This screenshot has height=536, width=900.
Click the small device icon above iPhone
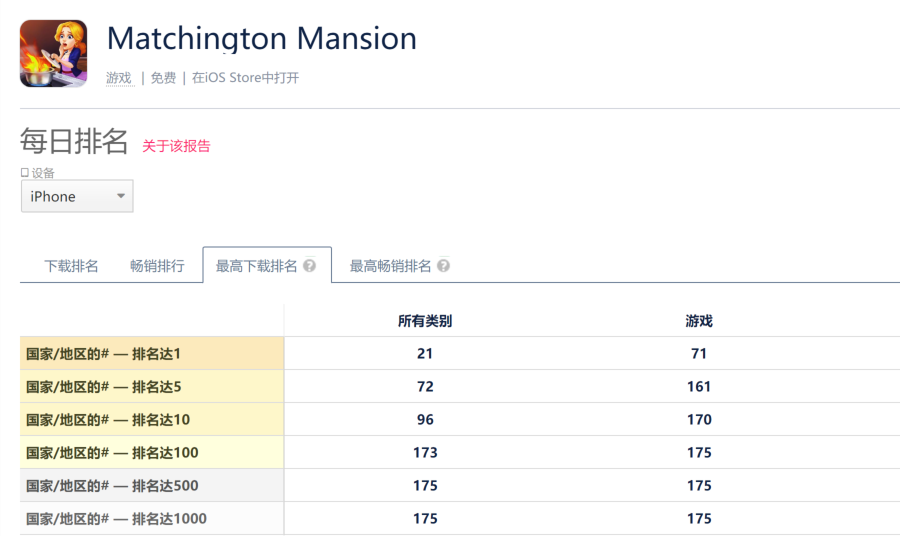[x=25, y=173]
